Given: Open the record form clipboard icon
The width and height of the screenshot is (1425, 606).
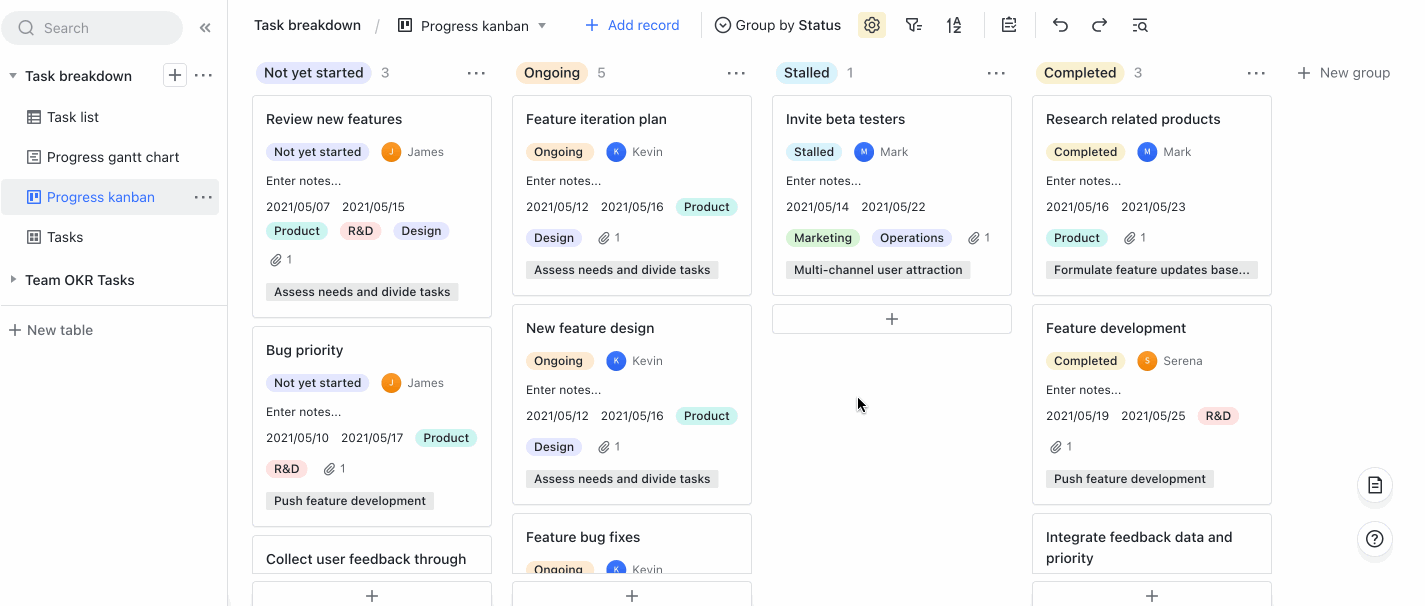Looking at the screenshot, I should pyautogui.click(x=1009, y=25).
